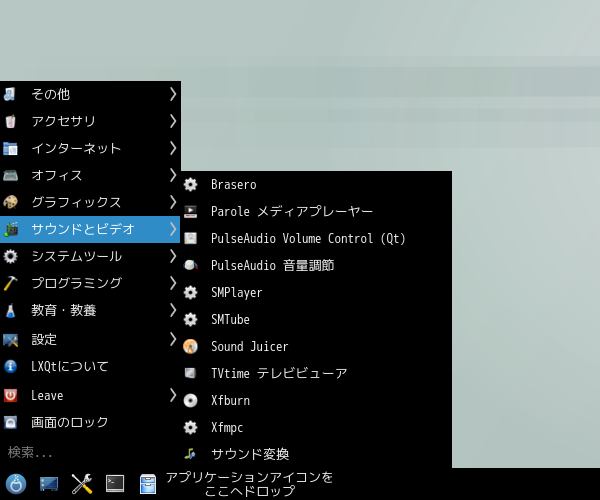Click the Brasero gear icon
The height and width of the screenshot is (500, 600).
click(x=190, y=184)
